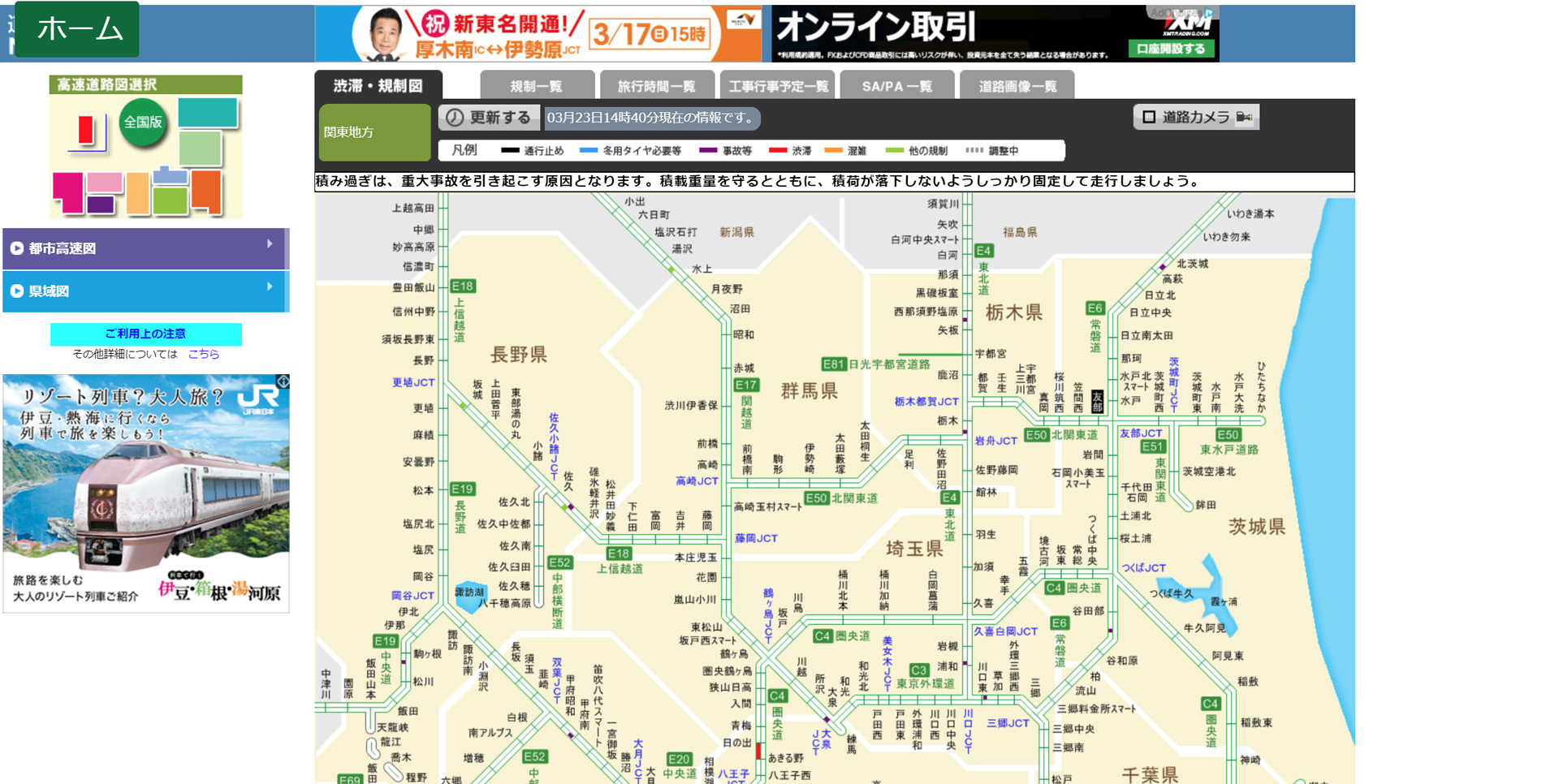Click 茨城県 prefecture label
This screenshot has height=784, width=1559.
[x=1257, y=528]
